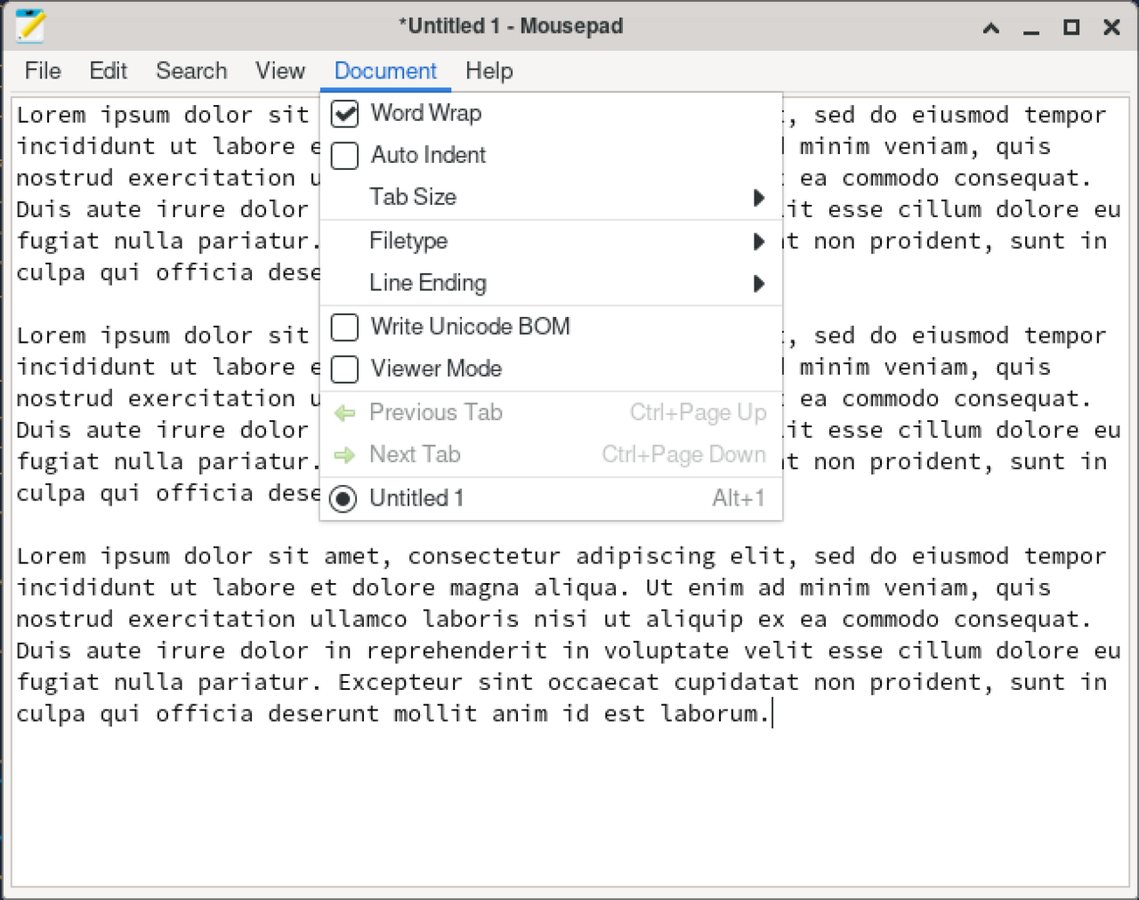Screen dimensions: 1139x900
Task: Click the Untitled 1 window title text
Action: [511, 26]
